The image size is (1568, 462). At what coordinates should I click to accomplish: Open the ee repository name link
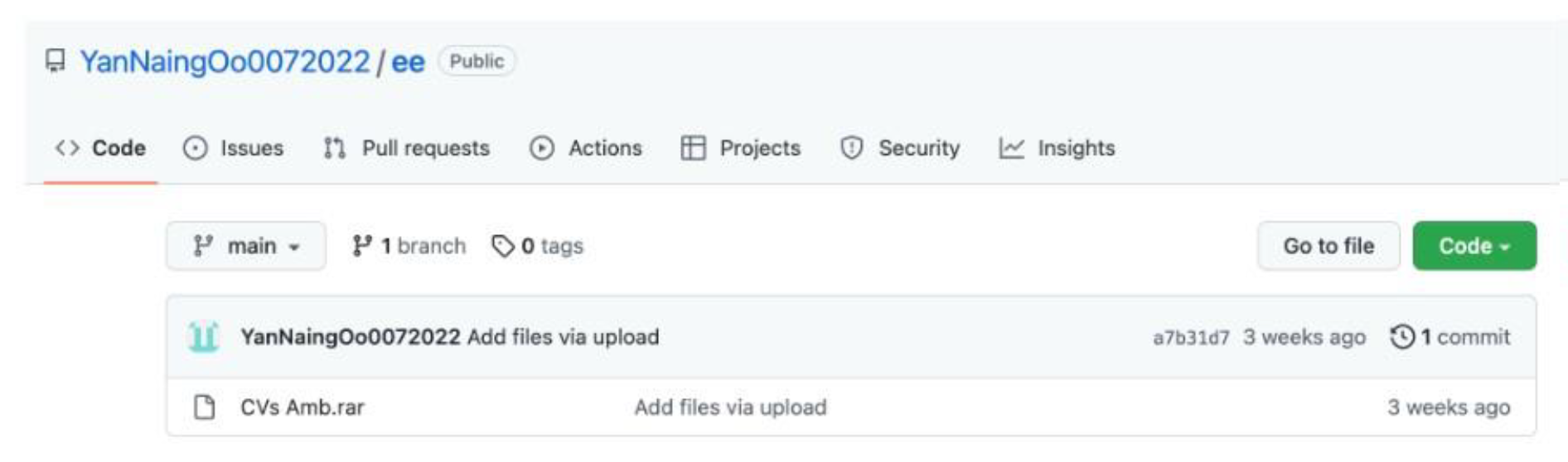[x=408, y=61]
